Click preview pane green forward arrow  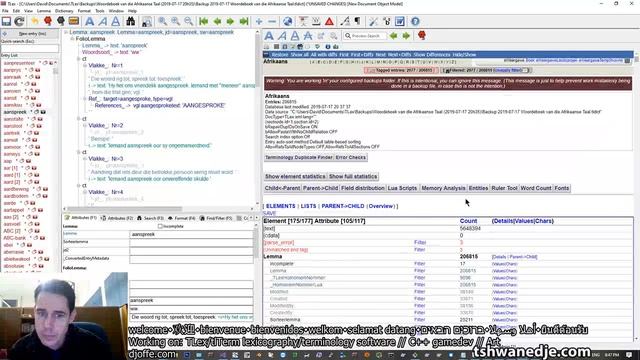[406, 36]
